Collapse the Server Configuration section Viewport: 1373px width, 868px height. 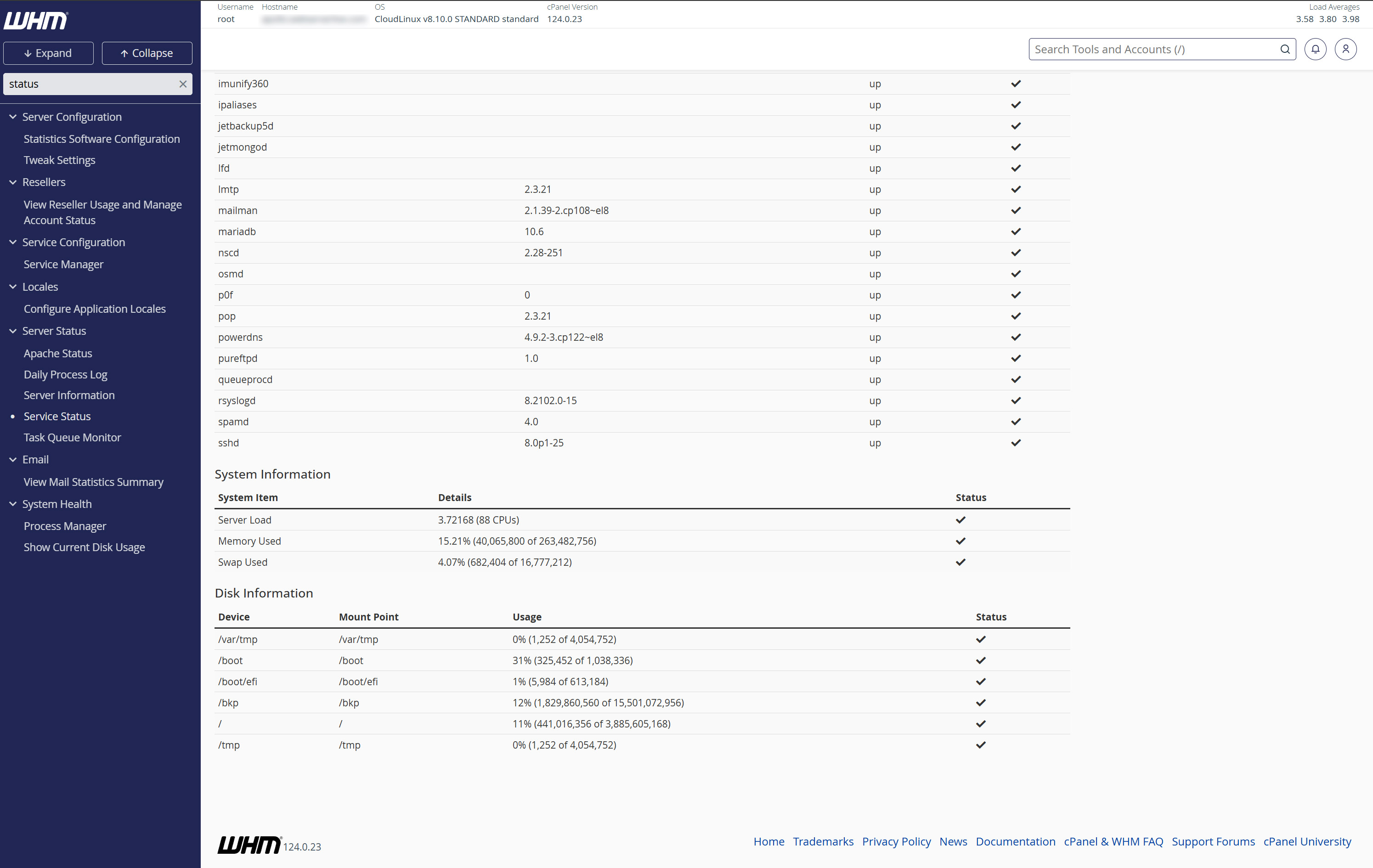(x=13, y=117)
